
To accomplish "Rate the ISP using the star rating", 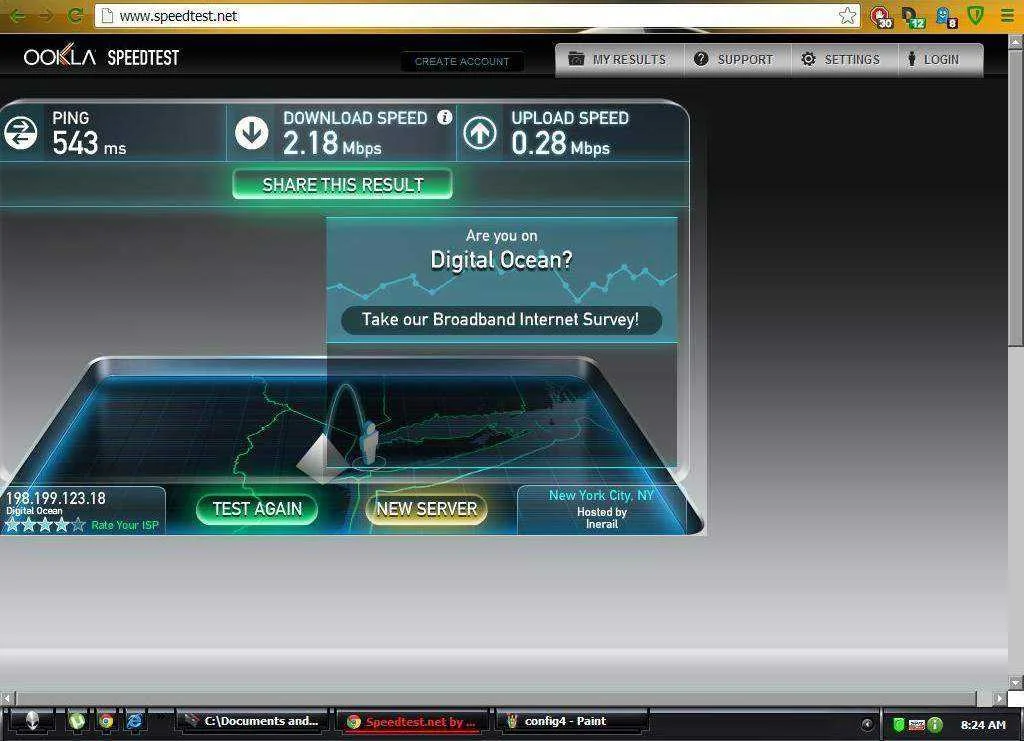I will pos(45,525).
